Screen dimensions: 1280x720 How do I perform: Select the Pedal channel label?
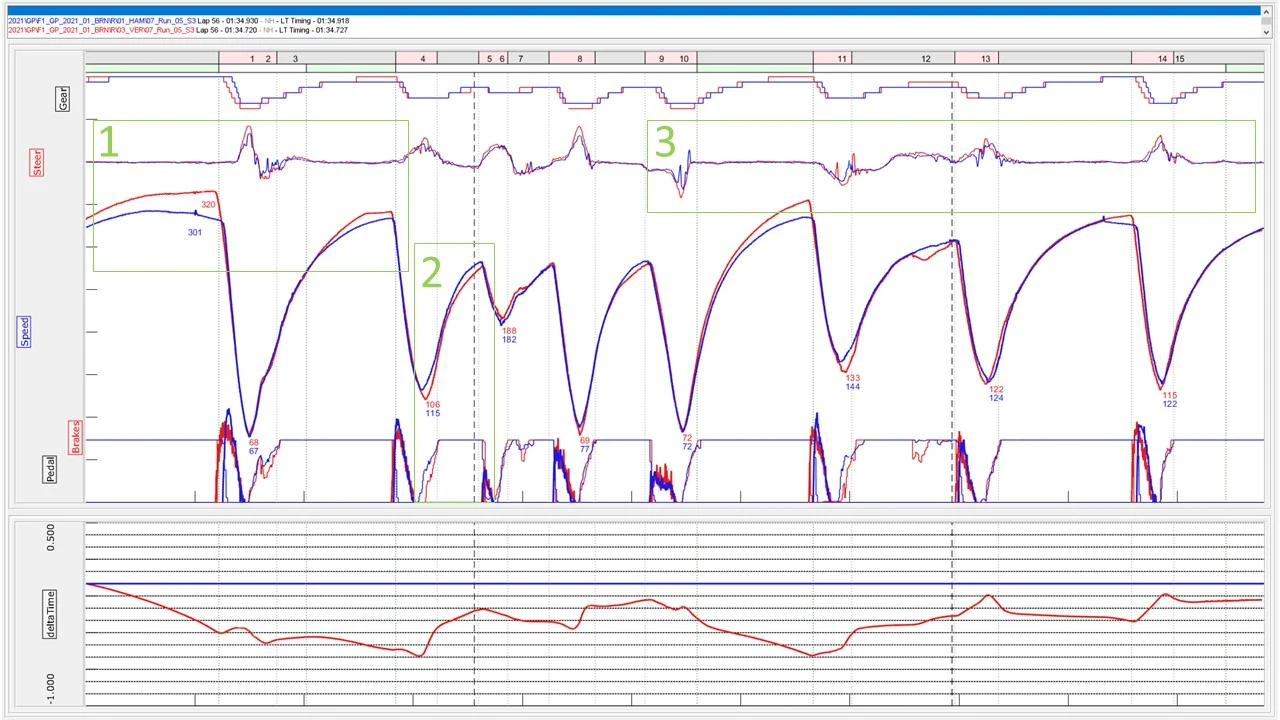52,469
